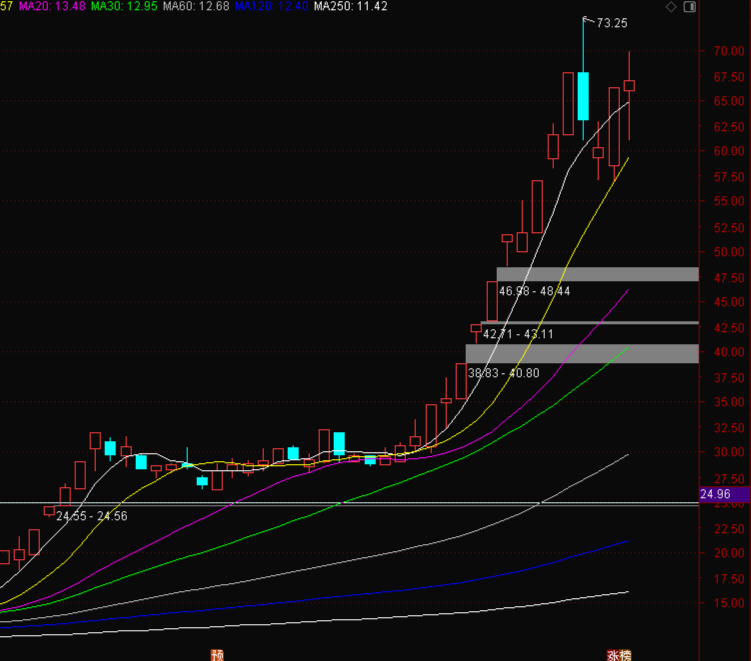751x661 pixels.
Task: Click the 37.50 price axis label
Action: (729, 377)
